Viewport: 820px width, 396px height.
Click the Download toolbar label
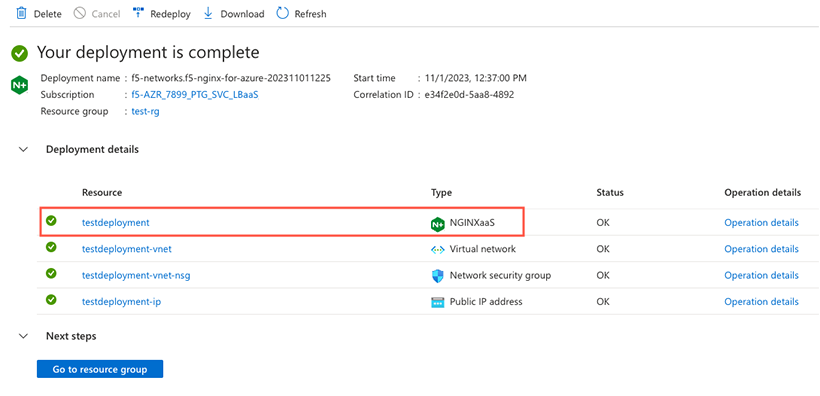pyautogui.click(x=242, y=14)
